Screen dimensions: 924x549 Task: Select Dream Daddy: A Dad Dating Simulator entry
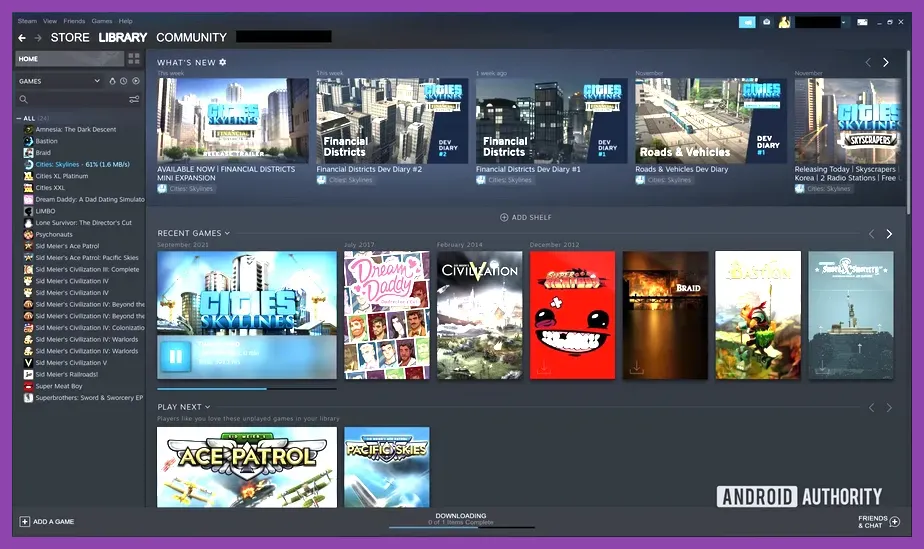pyautogui.click(x=83, y=200)
